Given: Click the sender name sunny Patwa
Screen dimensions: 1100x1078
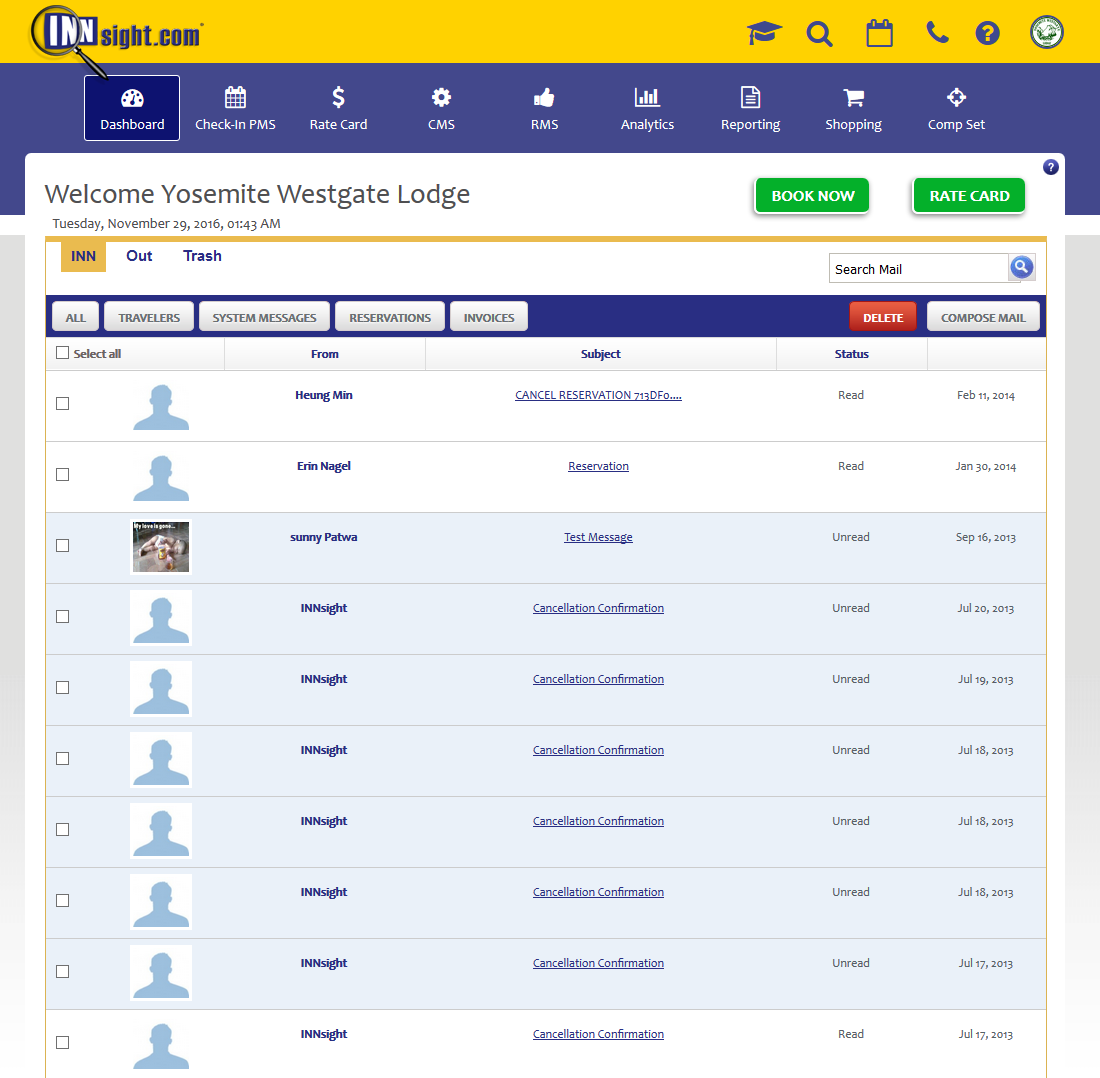Looking at the screenshot, I should (323, 537).
